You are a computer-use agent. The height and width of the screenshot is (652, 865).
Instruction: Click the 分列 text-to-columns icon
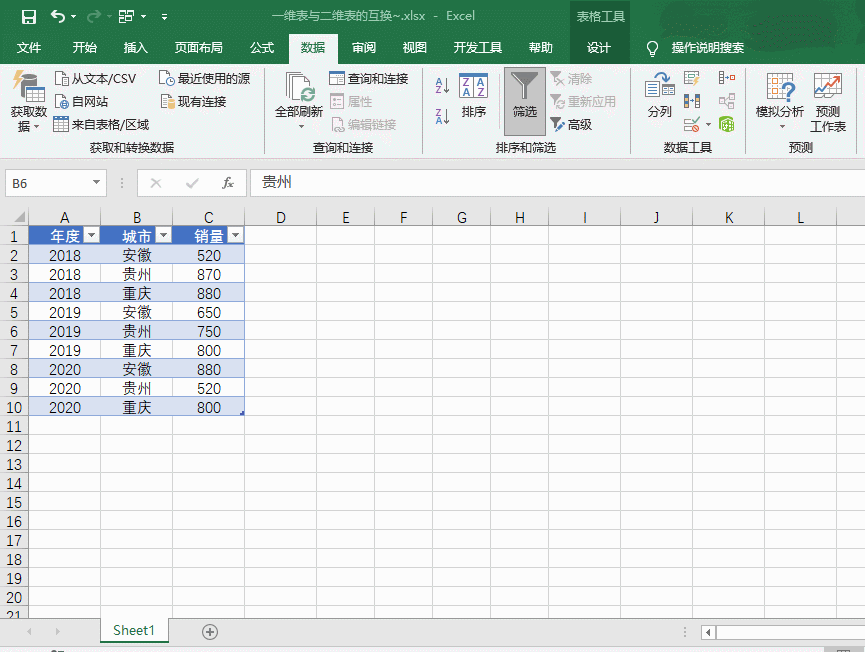659,96
